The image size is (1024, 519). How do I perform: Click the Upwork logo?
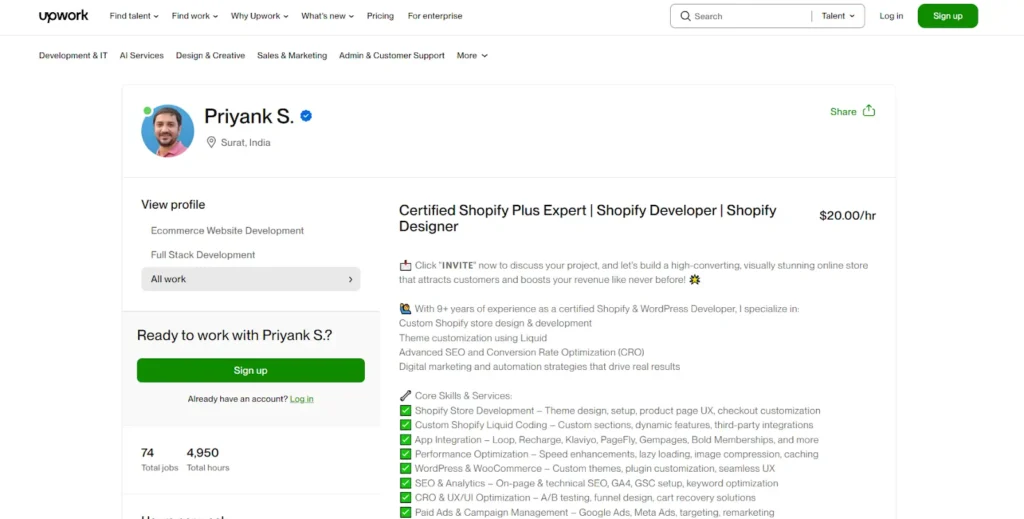pos(63,16)
